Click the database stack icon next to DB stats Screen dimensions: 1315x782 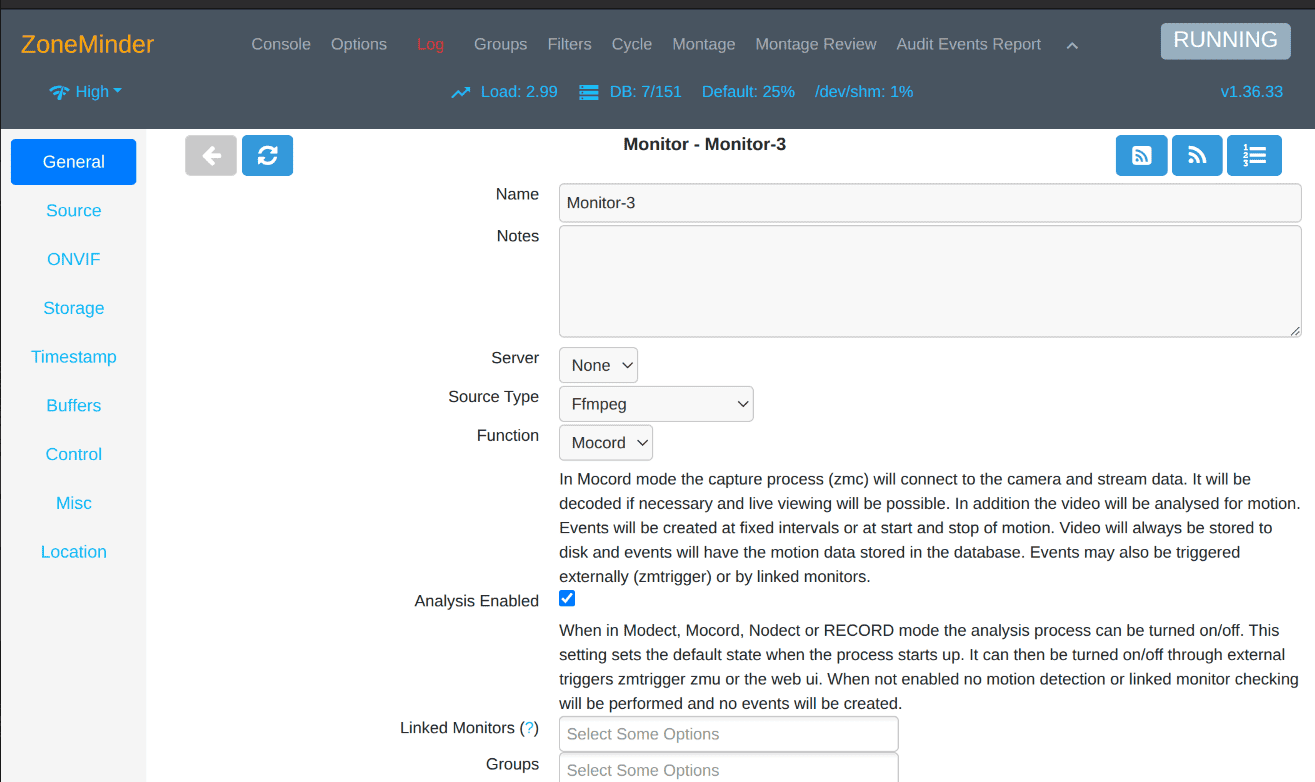click(588, 91)
